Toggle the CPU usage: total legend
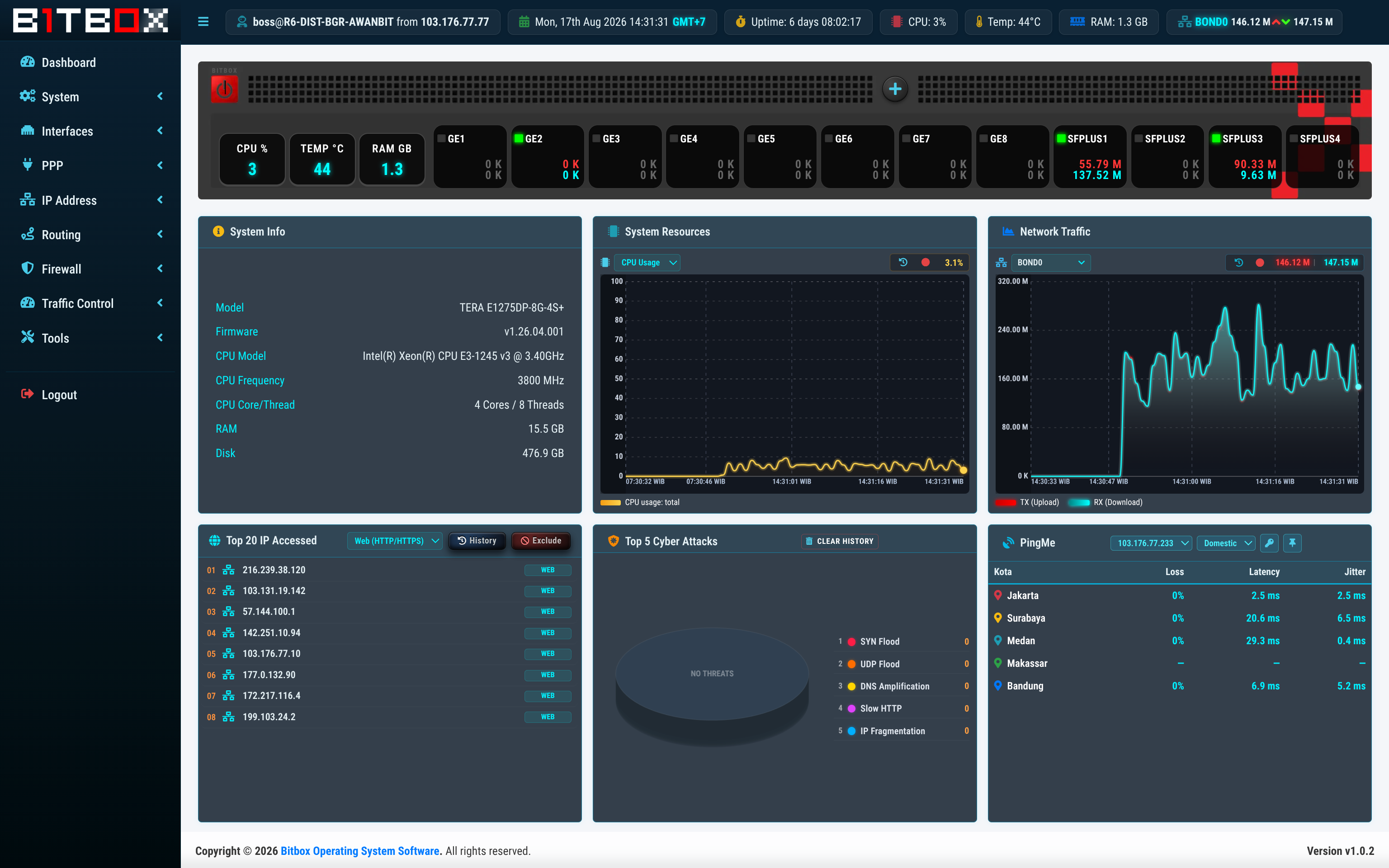 641,502
